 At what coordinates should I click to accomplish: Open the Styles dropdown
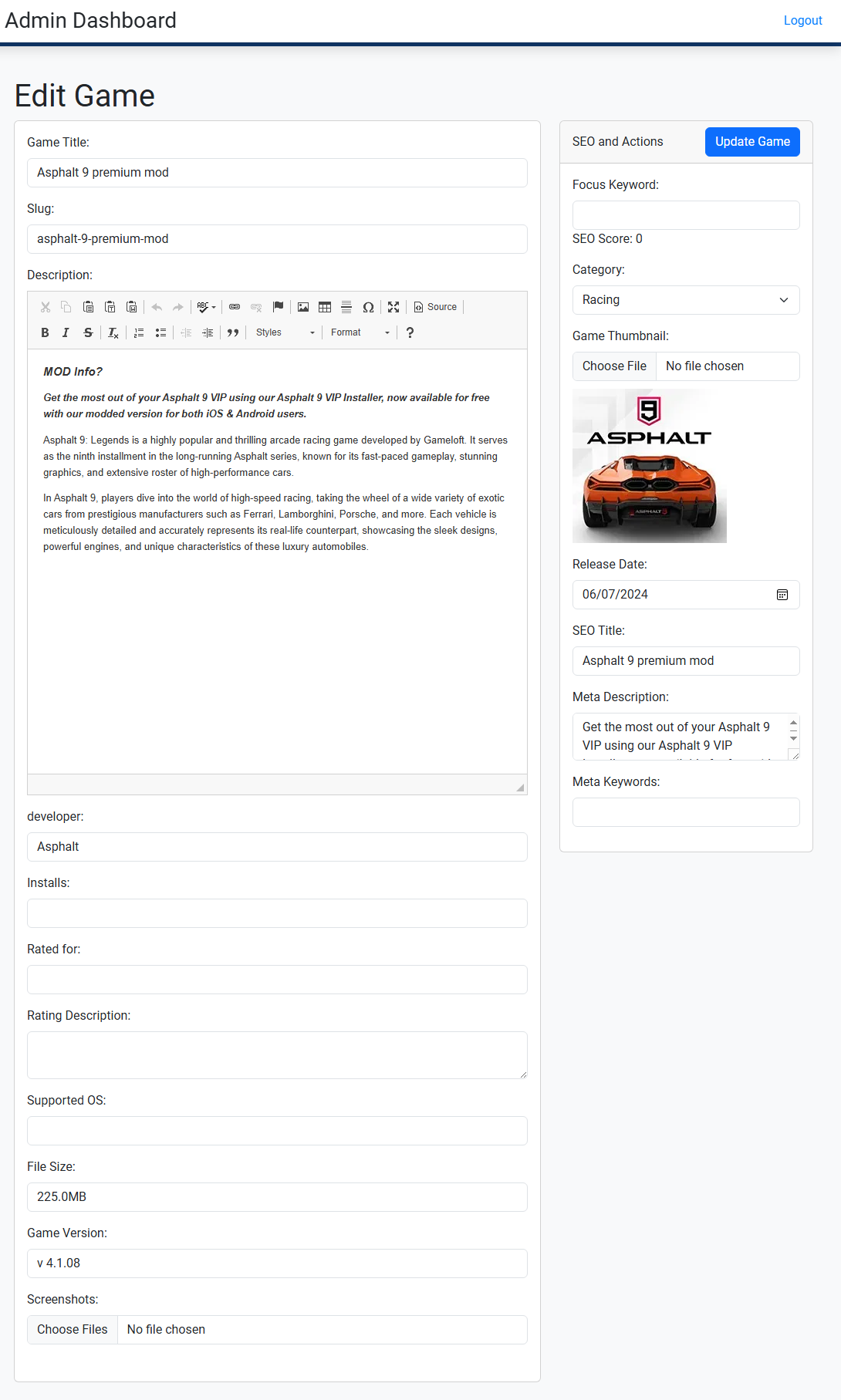(285, 332)
